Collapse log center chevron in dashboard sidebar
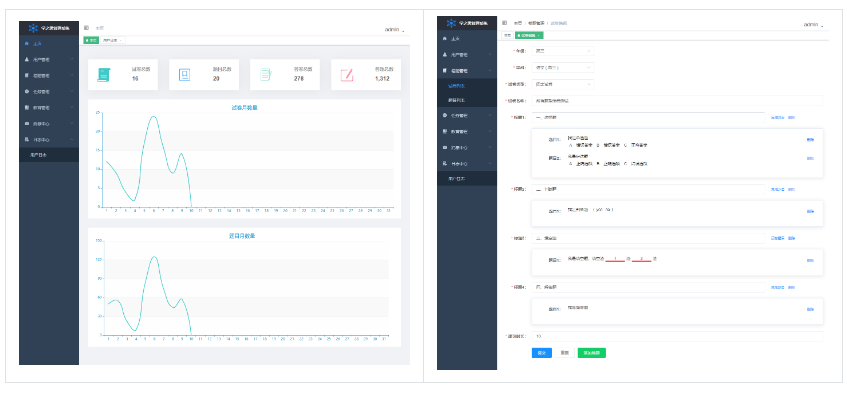847x395 pixels. (71, 139)
